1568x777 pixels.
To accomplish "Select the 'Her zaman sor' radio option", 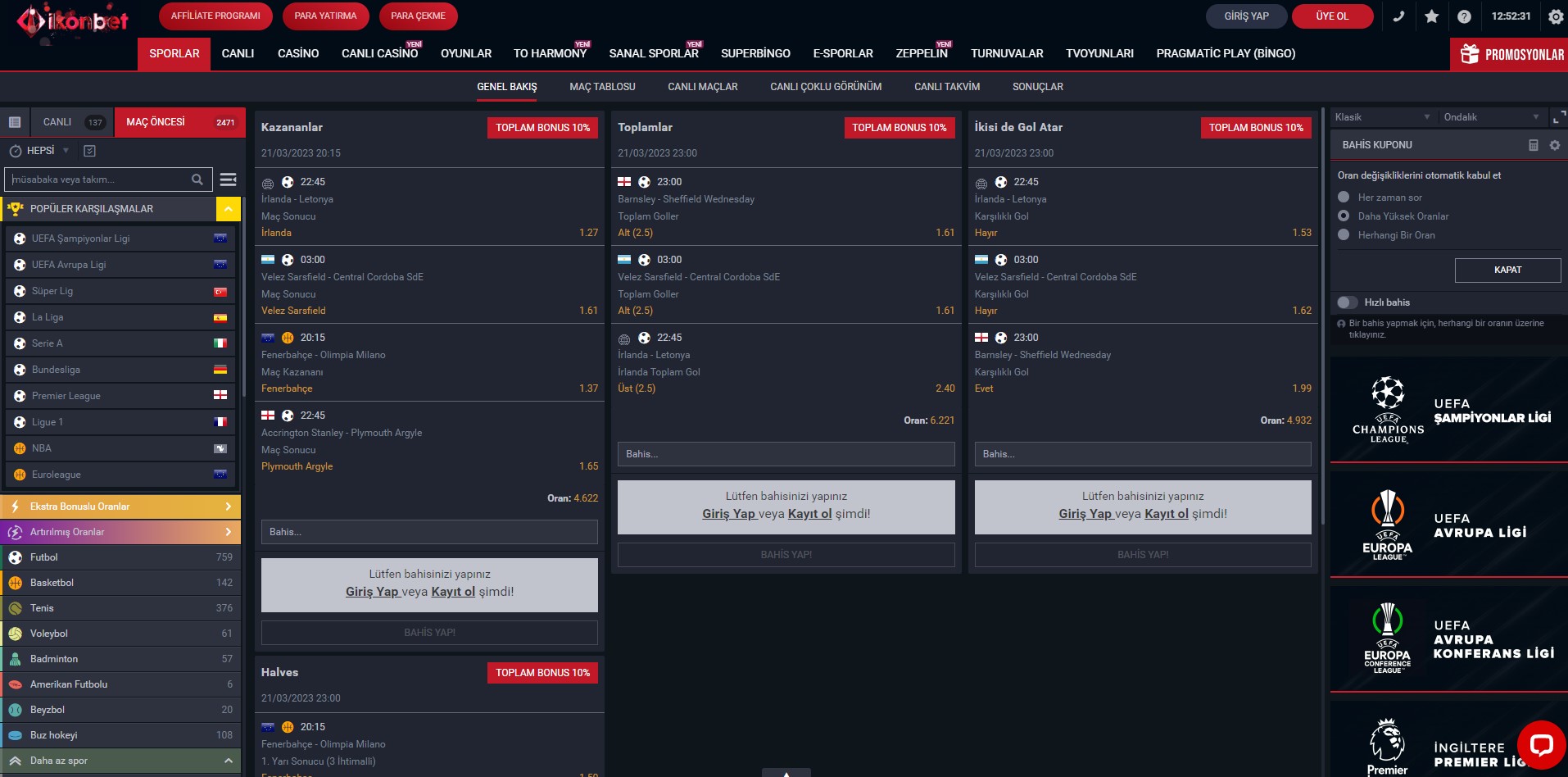I will pos(1344,198).
